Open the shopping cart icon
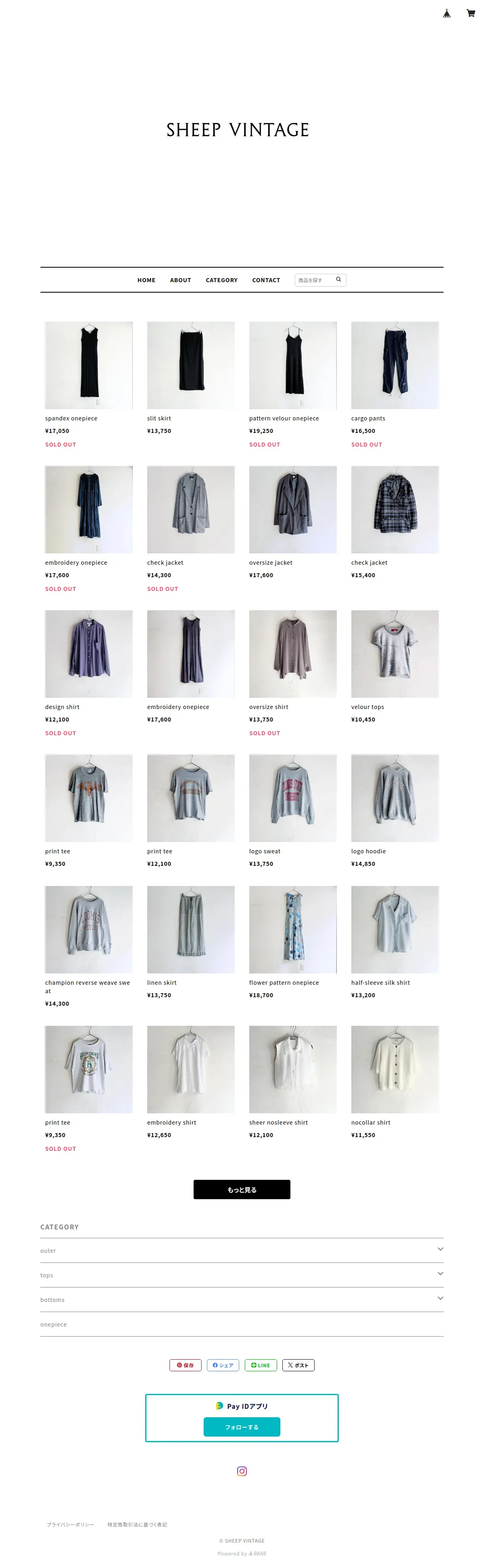The image size is (484, 1568). [471, 13]
